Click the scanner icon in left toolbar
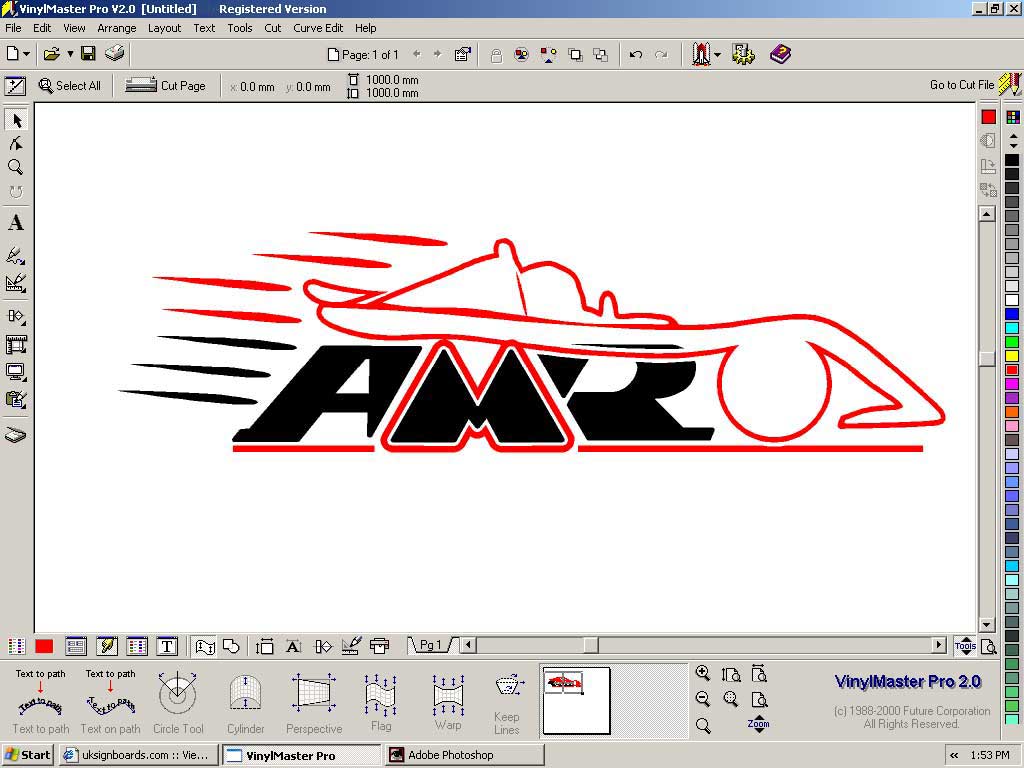 pyautogui.click(x=16, y=435)
